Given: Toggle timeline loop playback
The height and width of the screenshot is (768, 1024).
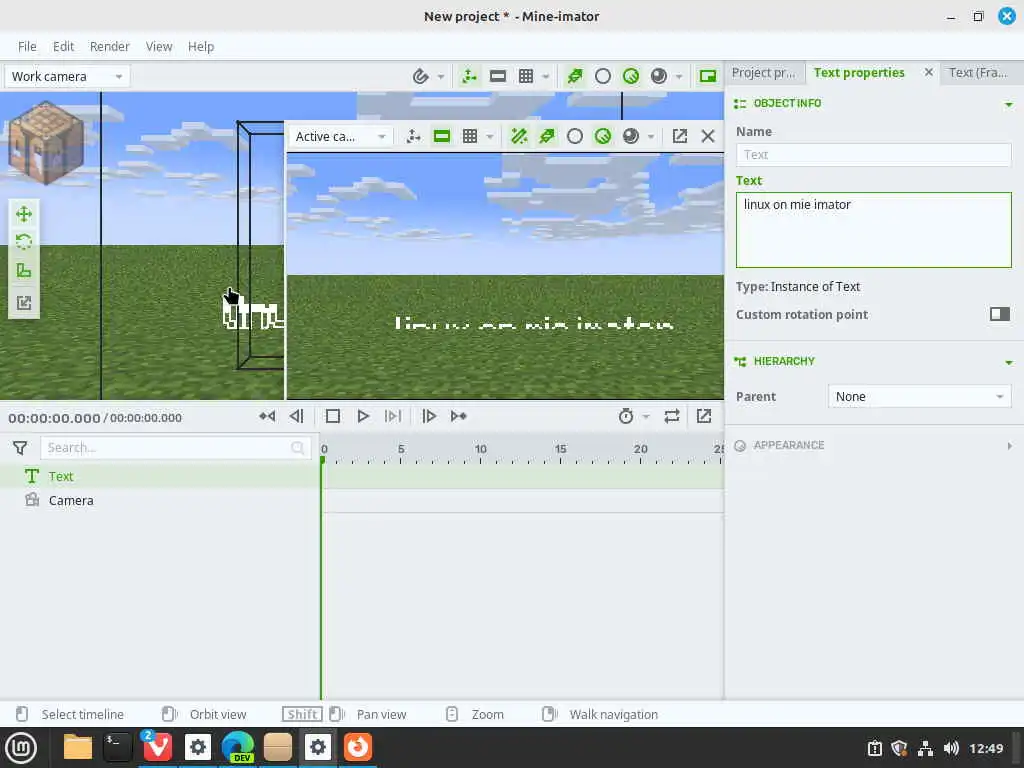Looking at the screenshot, I should 672,416.
